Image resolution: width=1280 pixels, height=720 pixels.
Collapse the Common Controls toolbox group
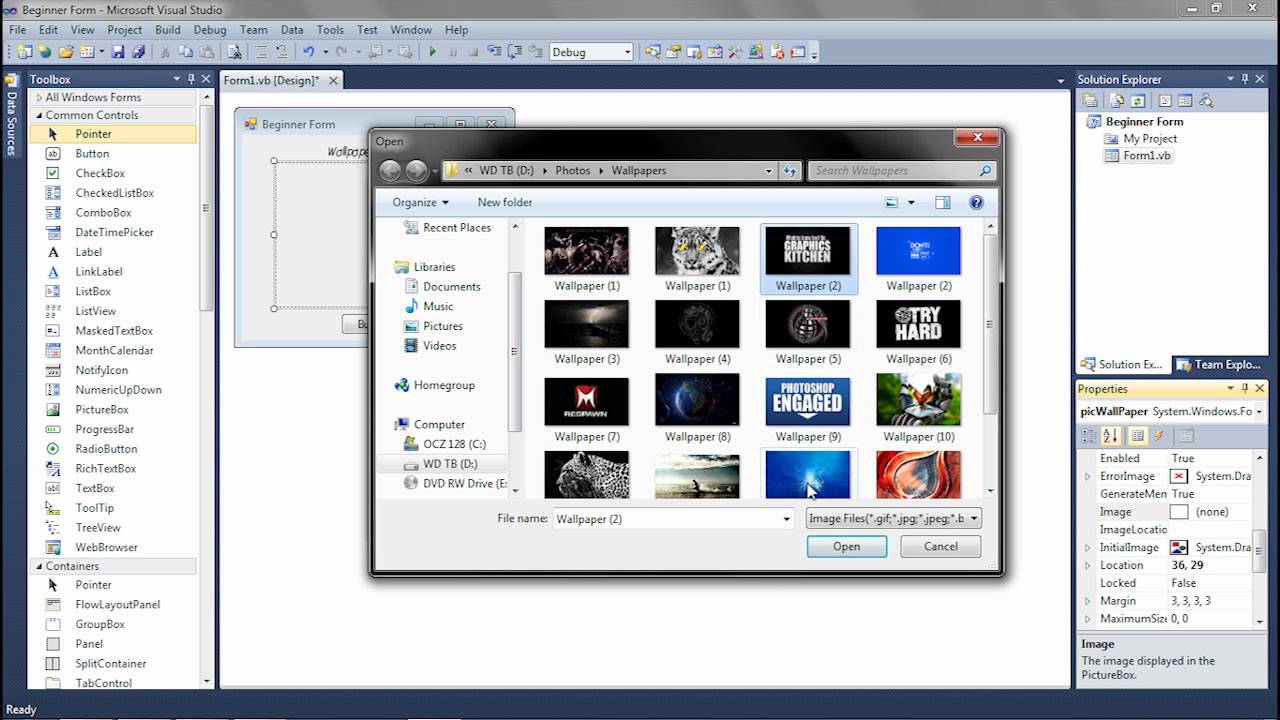40,116
